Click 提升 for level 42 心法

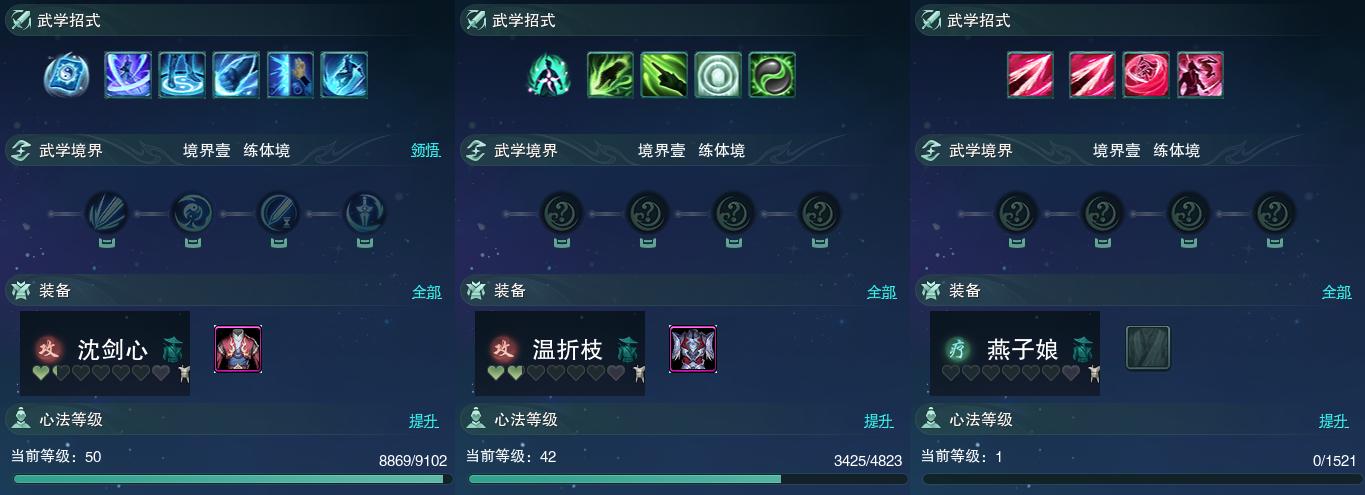click(x=879, y=421)
